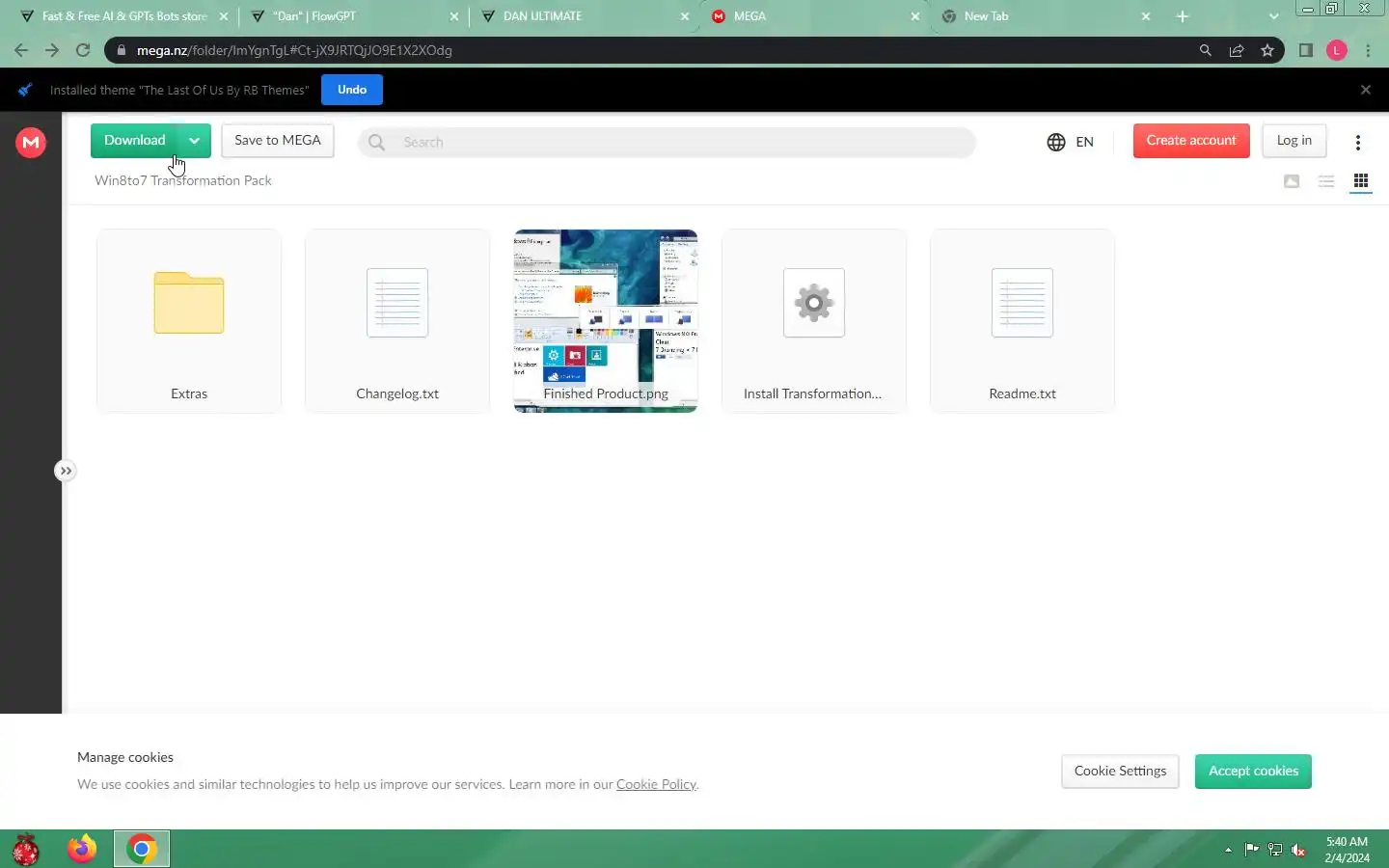
Task: Click the theme brush icon in infobar
Action: tap(25, 90)
